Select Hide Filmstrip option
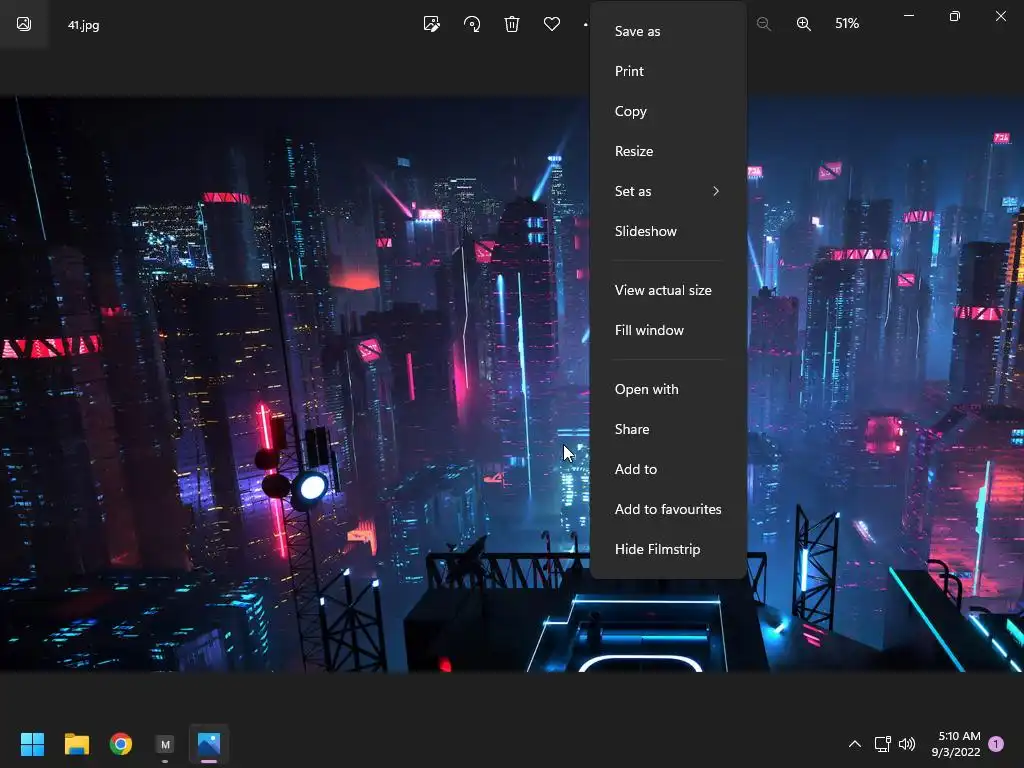 coord(668,549)
